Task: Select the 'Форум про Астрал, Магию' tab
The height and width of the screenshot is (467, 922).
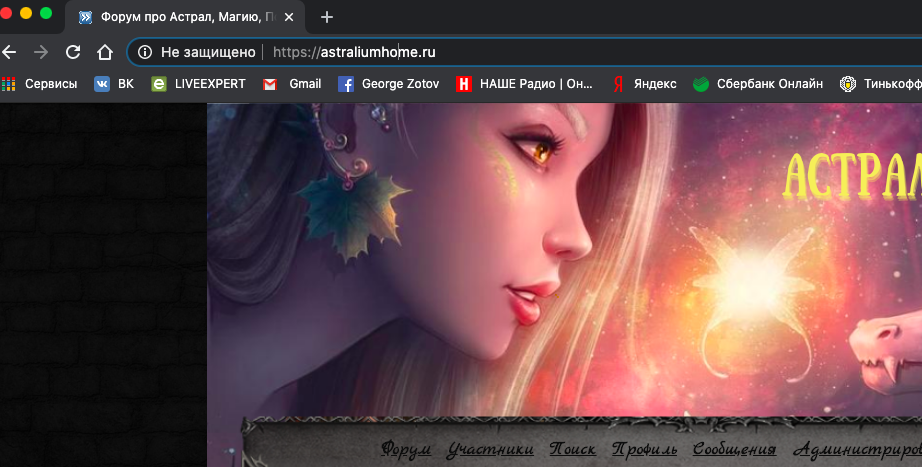Action: 185,17
